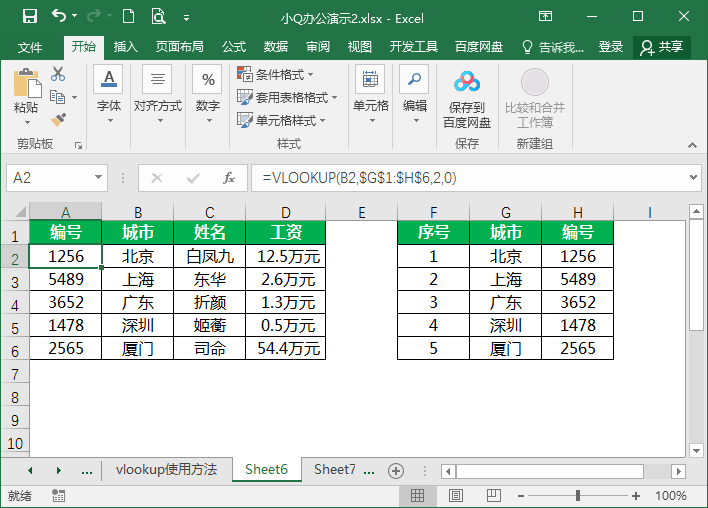The width and height of the screenshot is (708, 508).
Task: Switch to Normal view in status bar
Action: click(417, 495)
